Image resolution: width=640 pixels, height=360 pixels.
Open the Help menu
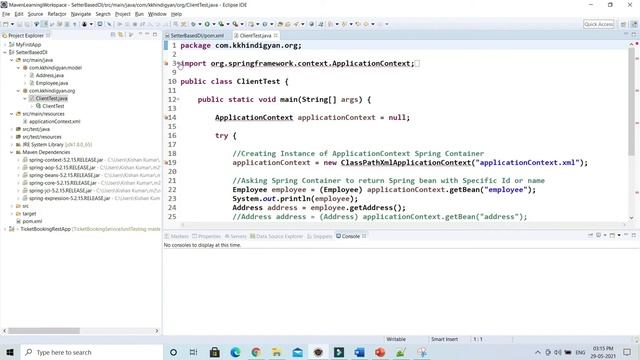coord(176,14)
